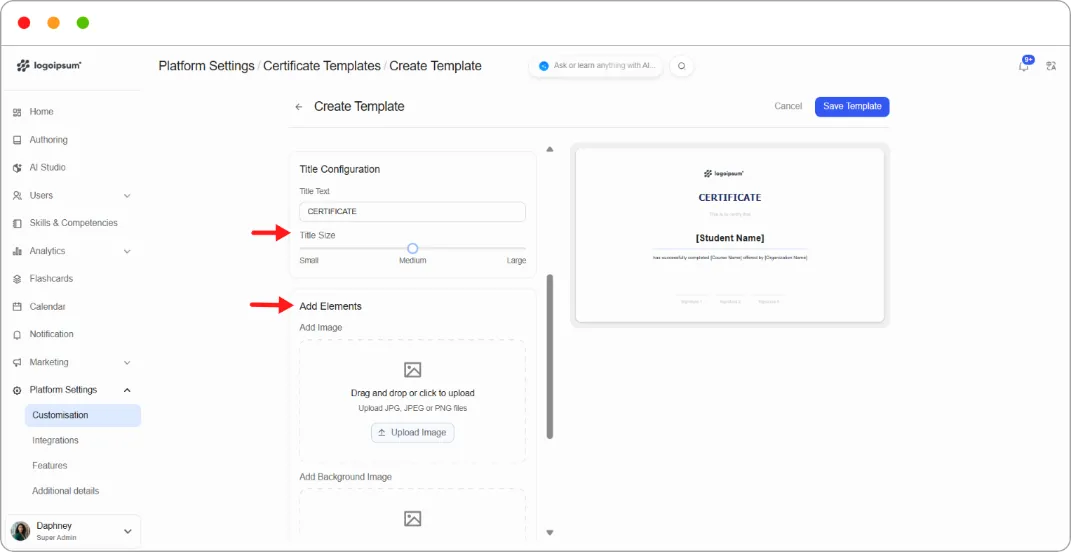Screen dimensions: 1071x552
Task: Click the Marketing megaphone icon
Action: [17, 362]
